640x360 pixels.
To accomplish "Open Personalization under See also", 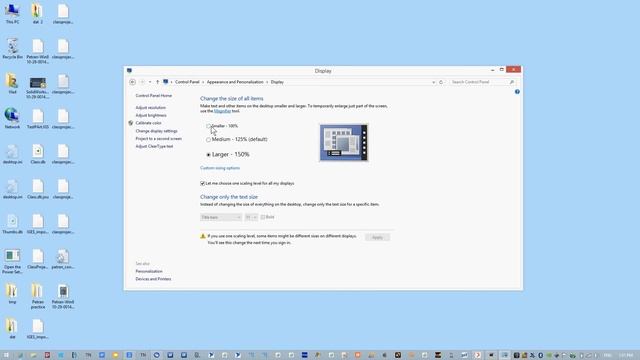I will pyautogui.click(x=149, y=271).
